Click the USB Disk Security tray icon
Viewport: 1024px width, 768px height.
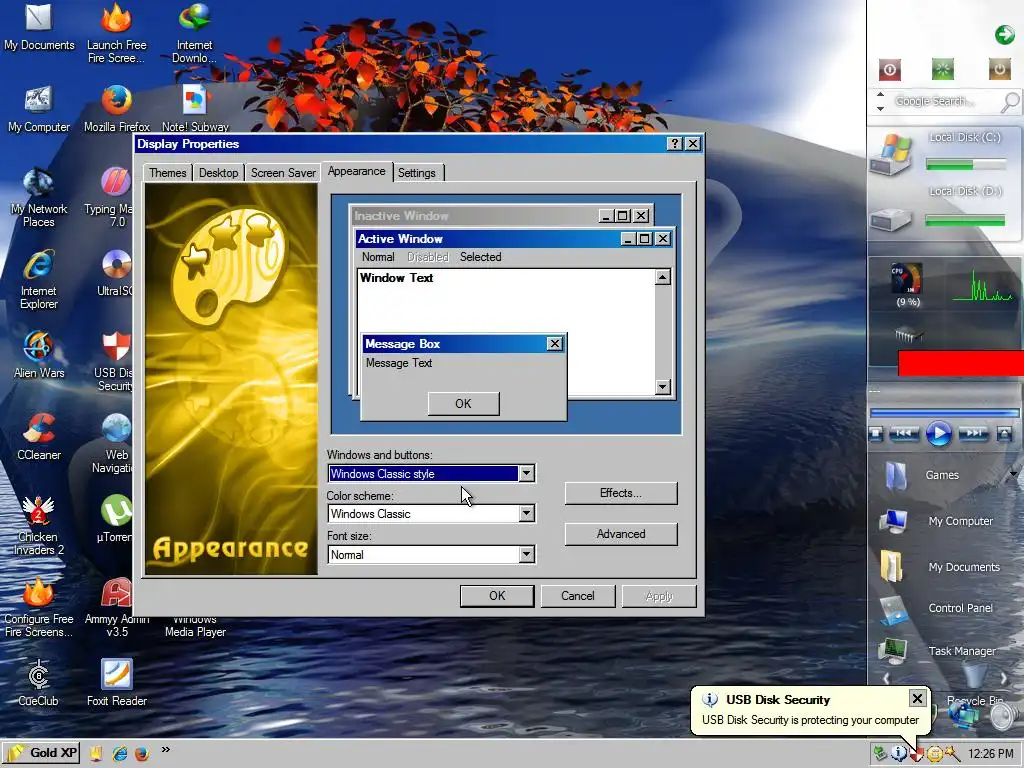click(x=917, y=756)
